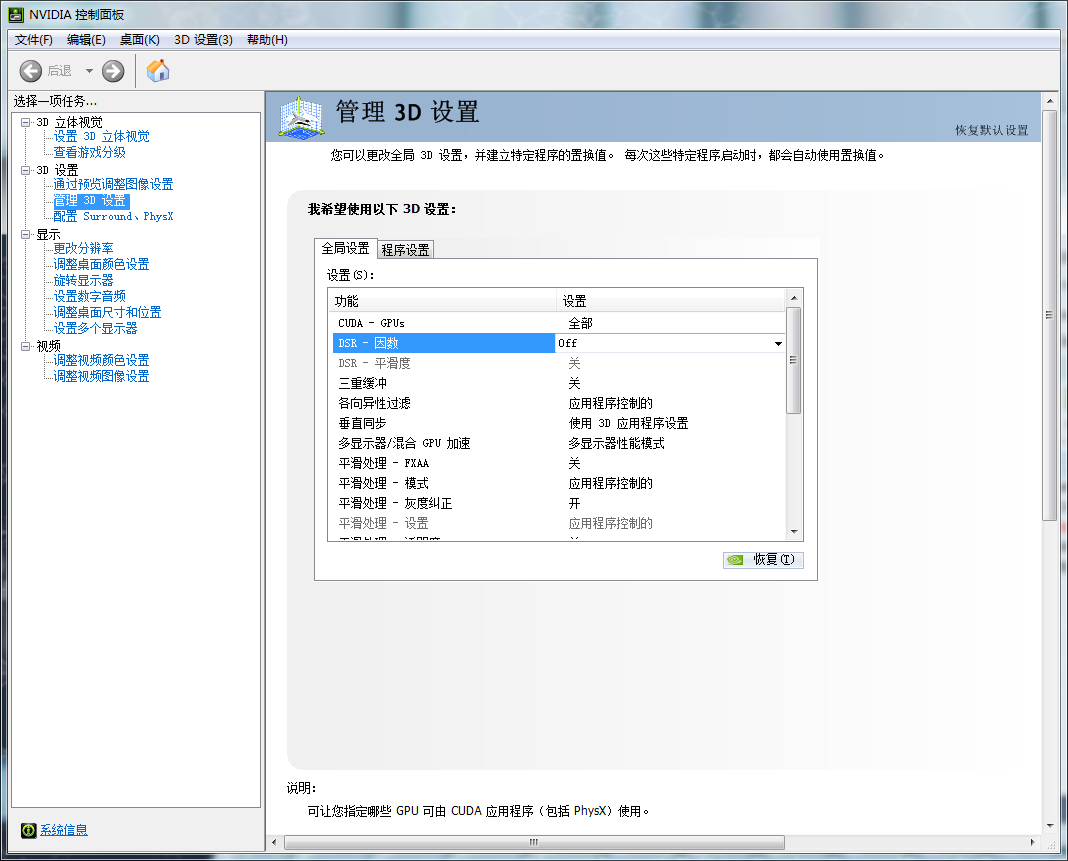Open 查看游戏分级 task
The height and width of the screenshot is (861, 1068).
click(x=90, y=152)
